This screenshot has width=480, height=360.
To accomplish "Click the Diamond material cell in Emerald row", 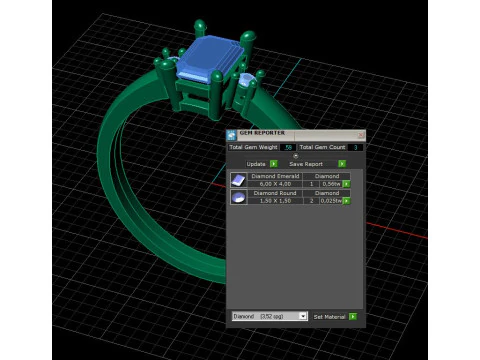I will pos(327,176).
